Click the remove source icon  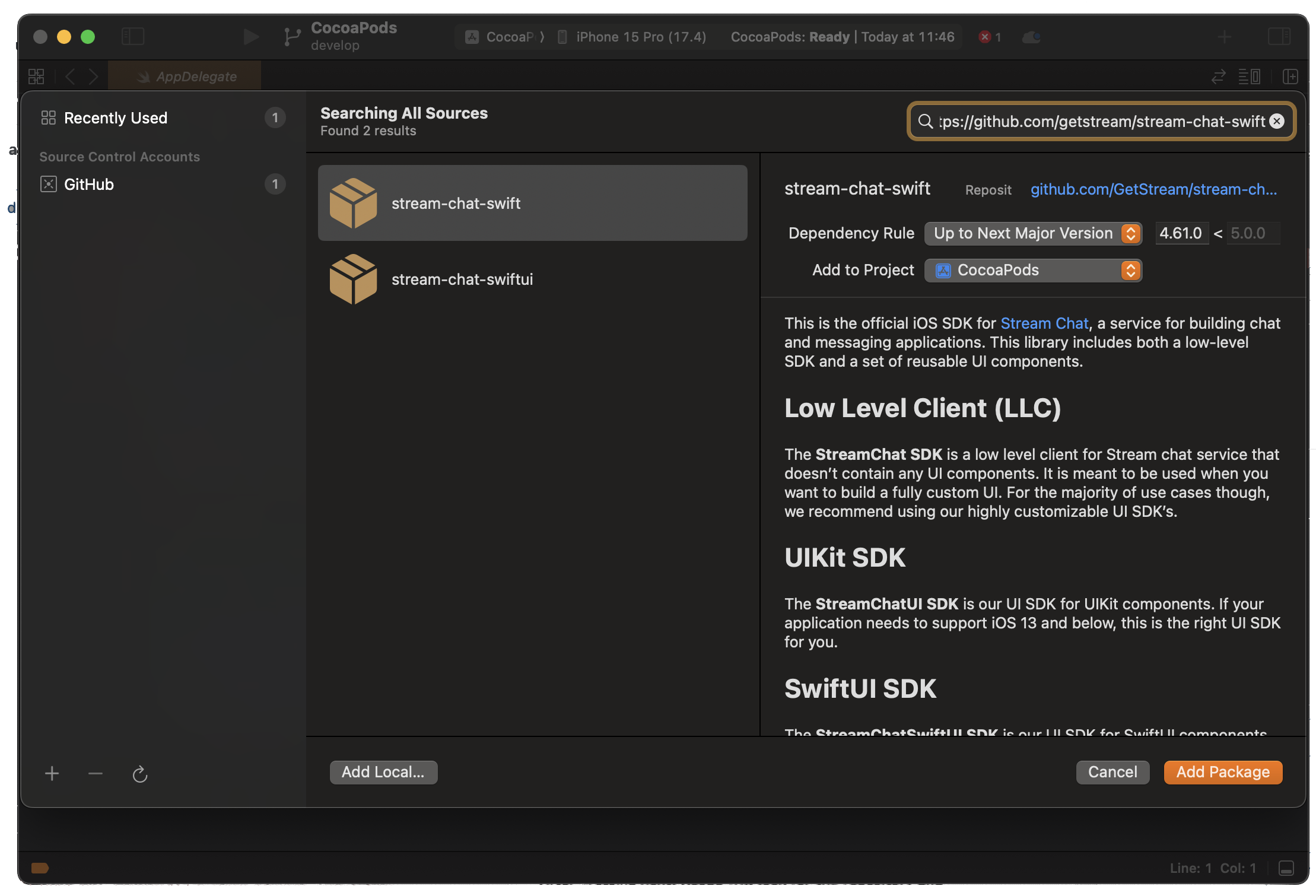coord(95,771)
